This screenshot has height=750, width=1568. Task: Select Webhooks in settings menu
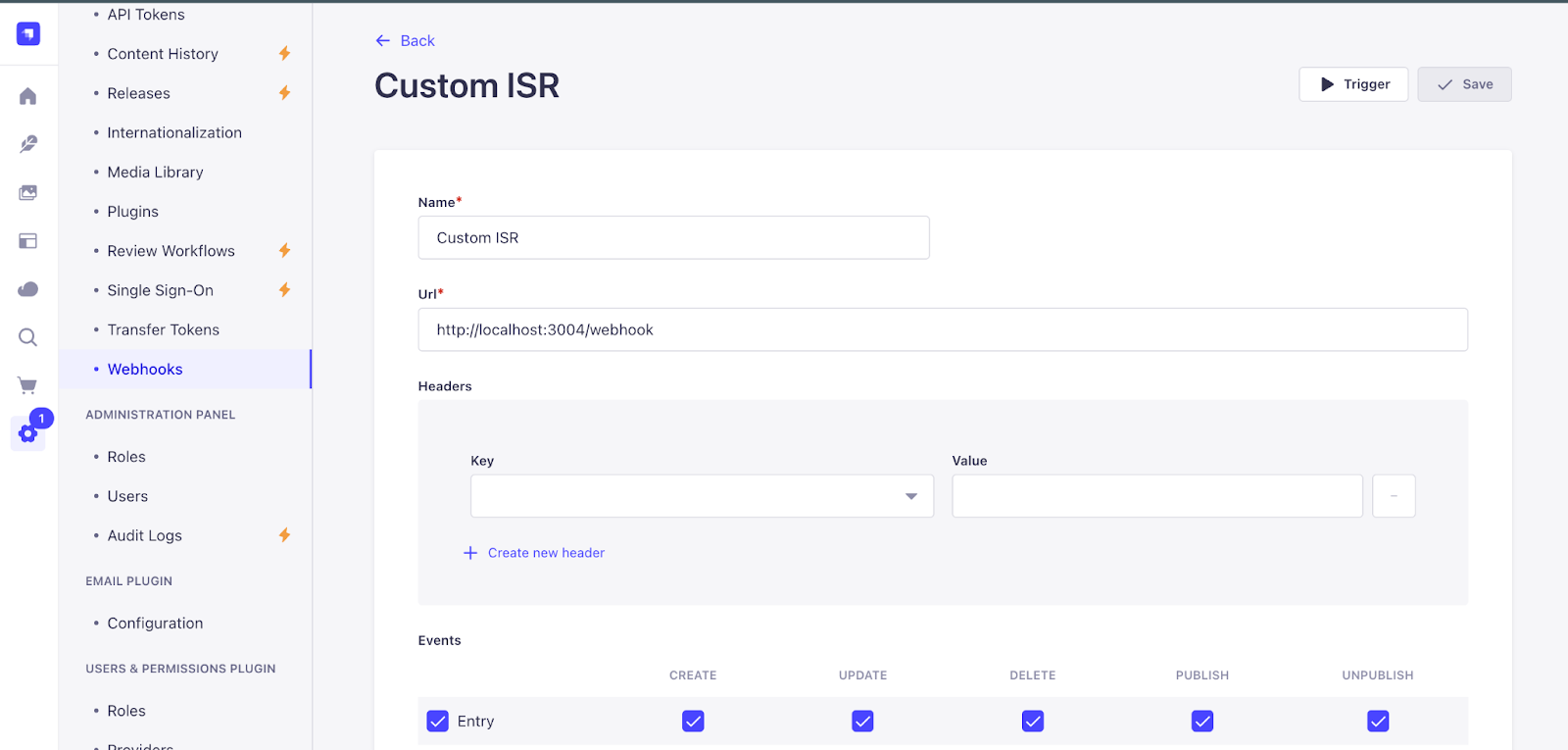click(x=185, y=369)
